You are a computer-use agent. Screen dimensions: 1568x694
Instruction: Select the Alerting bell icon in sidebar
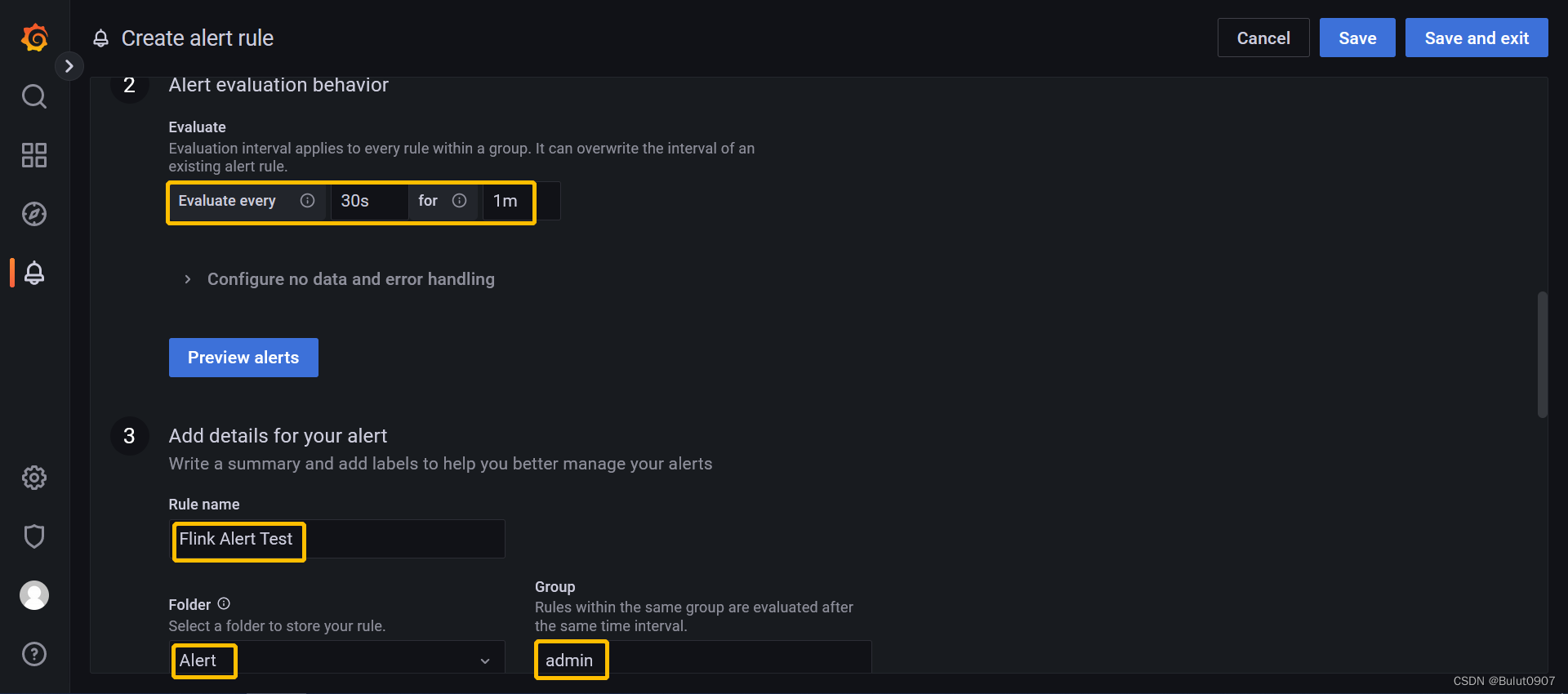click(33, 273)
